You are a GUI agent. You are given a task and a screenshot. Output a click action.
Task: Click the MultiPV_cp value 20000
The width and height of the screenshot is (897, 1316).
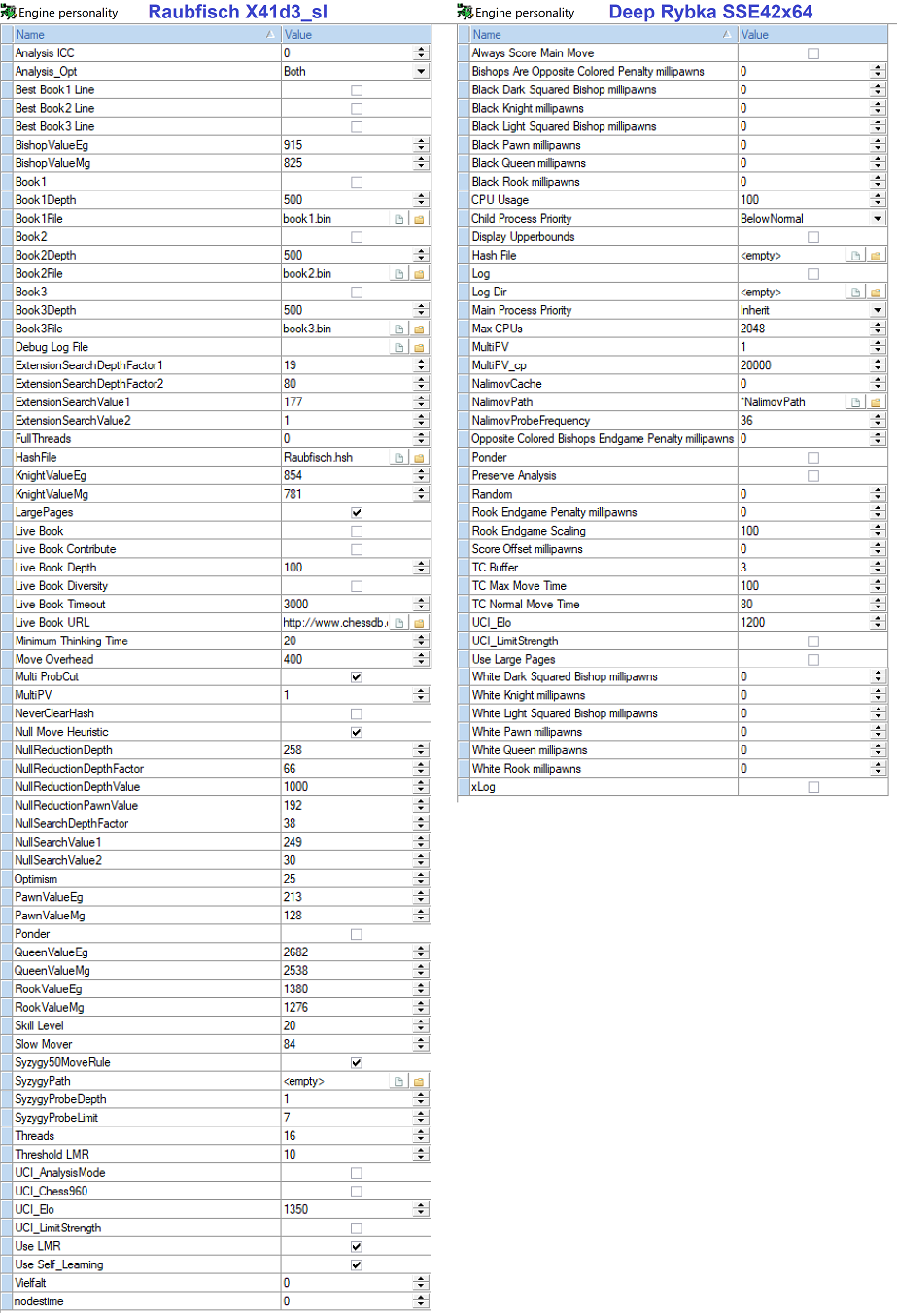pyautogui.click(x=756, y=365)
